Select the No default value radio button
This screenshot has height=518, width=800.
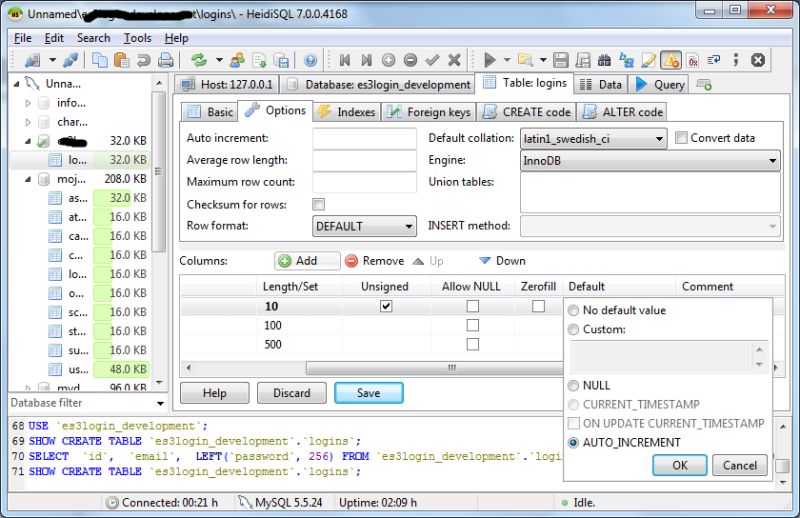pyautogui.click(x=573, y=310)
